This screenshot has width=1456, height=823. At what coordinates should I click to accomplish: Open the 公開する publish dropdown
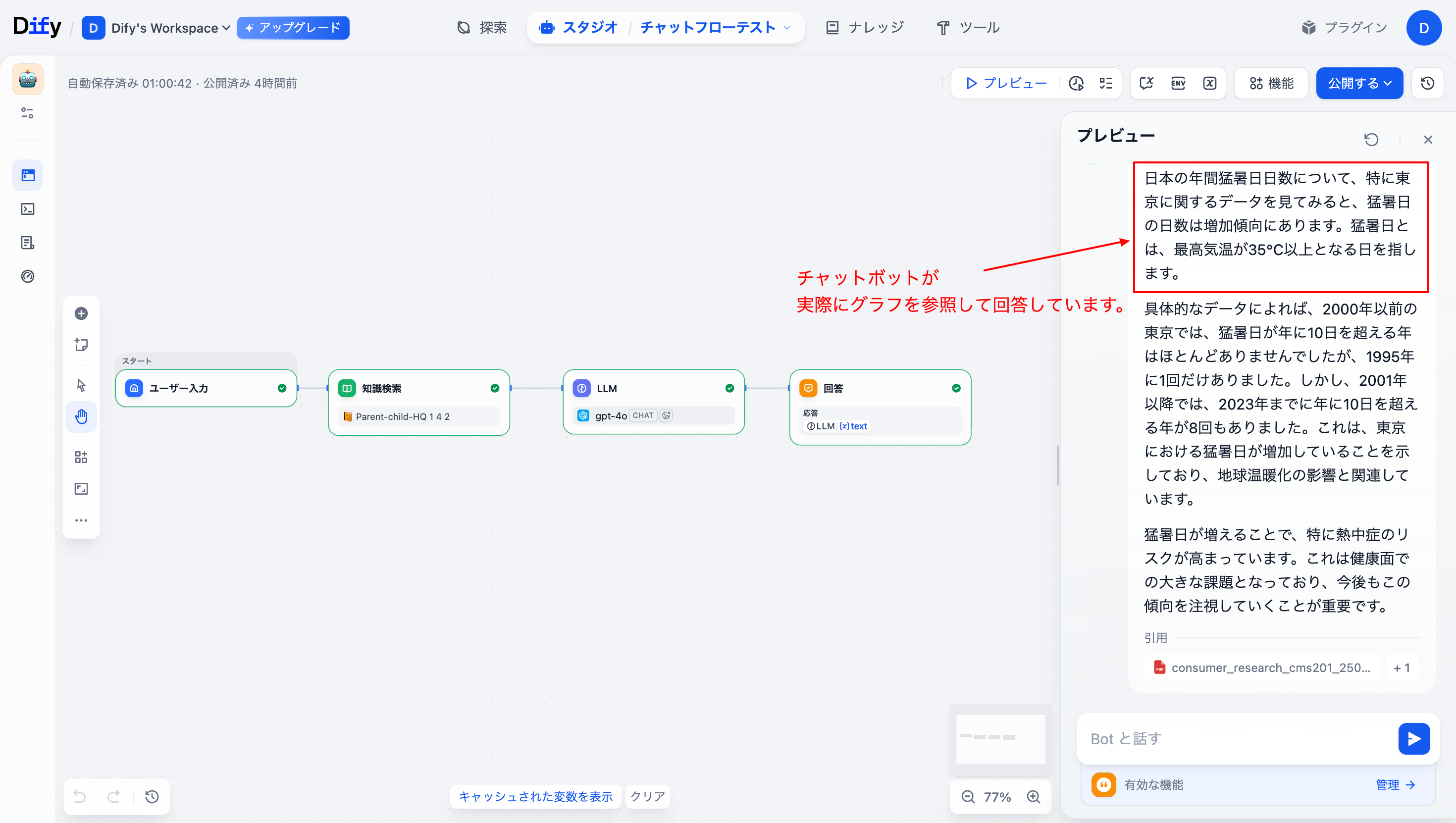1359,83
